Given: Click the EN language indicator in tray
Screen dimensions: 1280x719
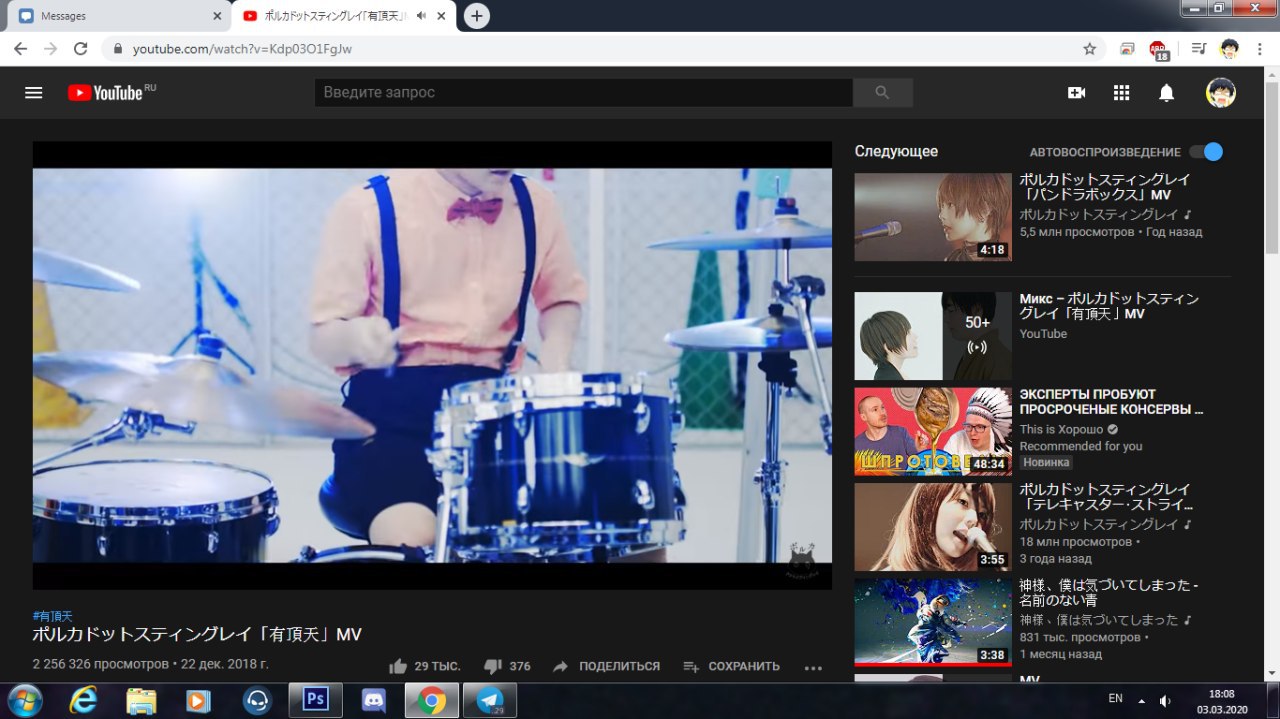Looking at the screenshot, I should pos(1116,699).
